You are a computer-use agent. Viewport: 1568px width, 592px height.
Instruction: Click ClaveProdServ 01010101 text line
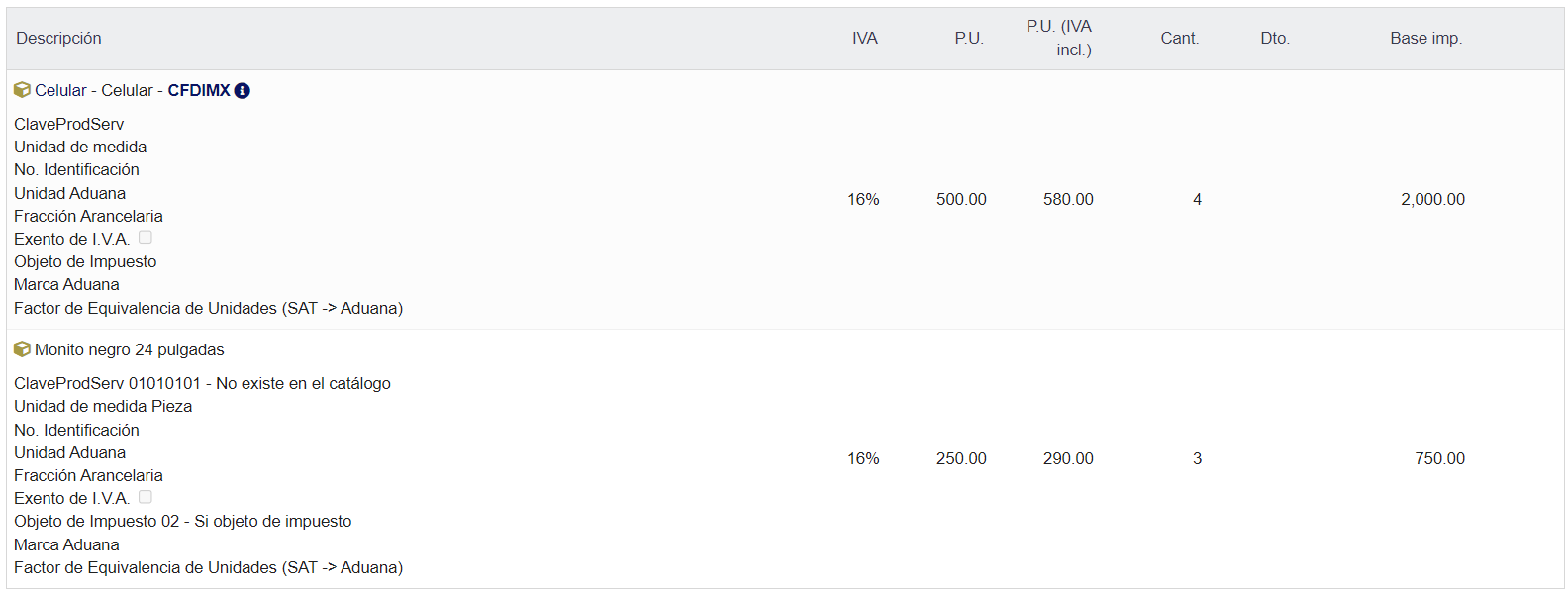(x=202, y=384)
